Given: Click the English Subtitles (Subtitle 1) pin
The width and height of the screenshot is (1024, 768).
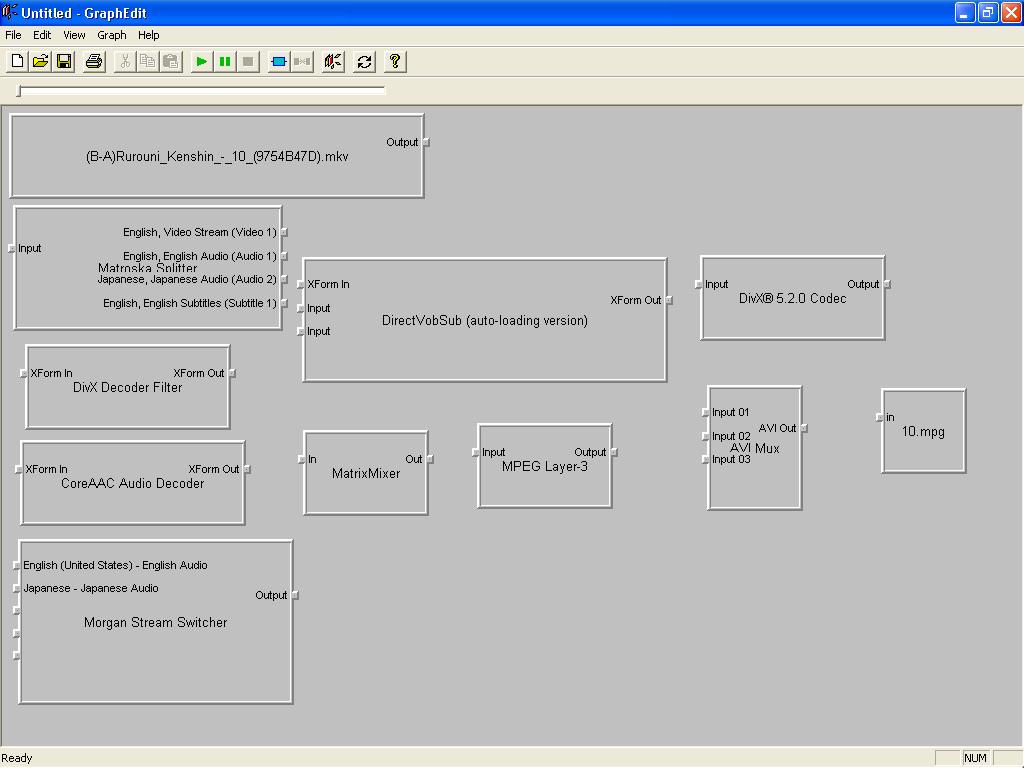Looking at the screenshot, I should pos(285,304).
